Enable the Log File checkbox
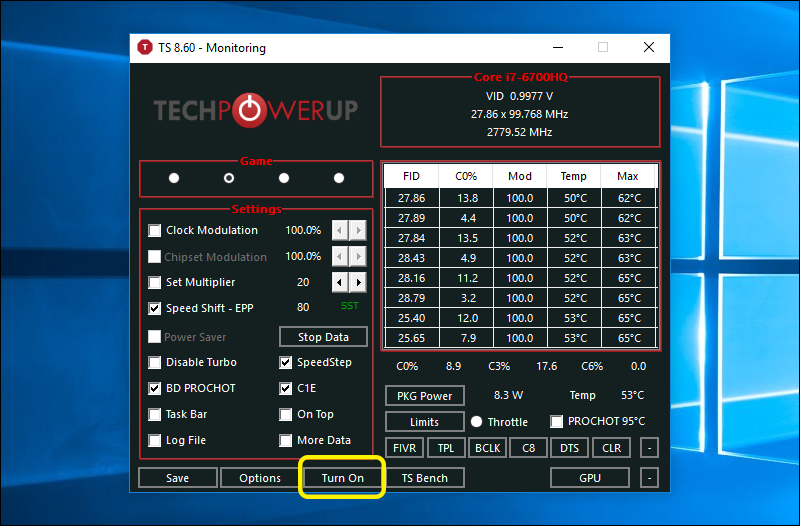This screenshot has height=526, width=800. [155, 440]
